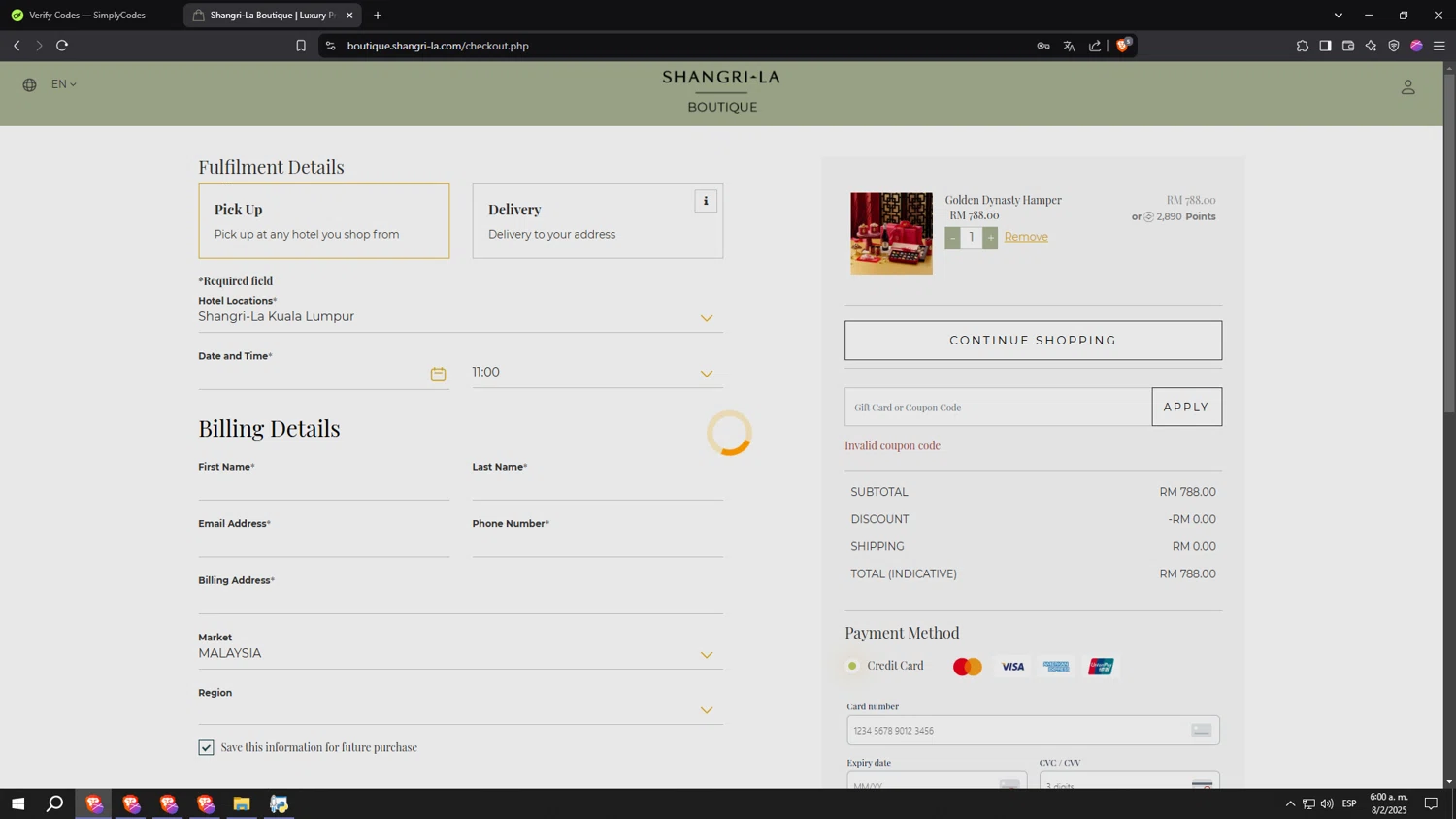Open the date picker calendar icon

438,374
